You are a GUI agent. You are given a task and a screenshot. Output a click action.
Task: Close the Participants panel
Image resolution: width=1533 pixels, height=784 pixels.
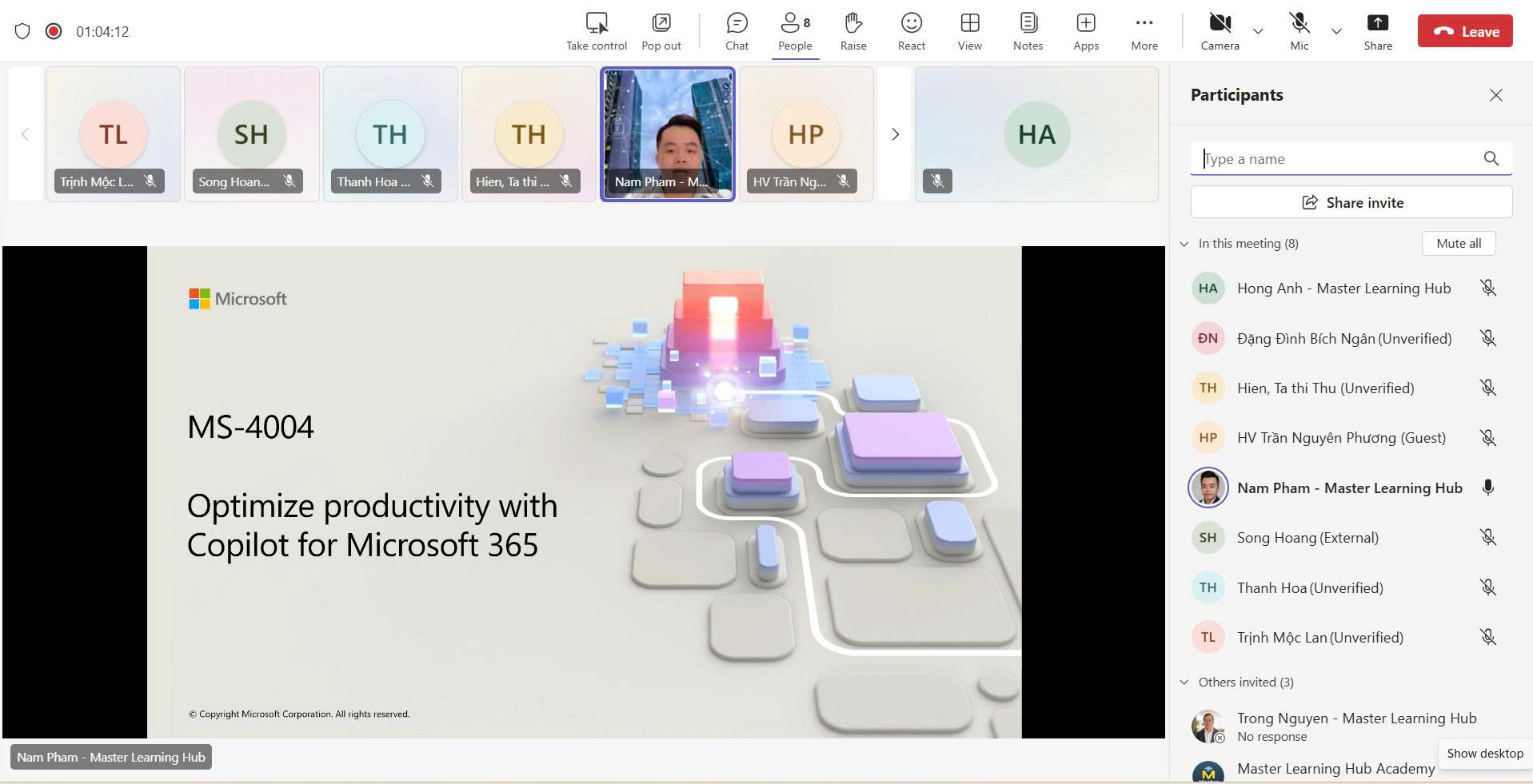(x=1496, y=95)
